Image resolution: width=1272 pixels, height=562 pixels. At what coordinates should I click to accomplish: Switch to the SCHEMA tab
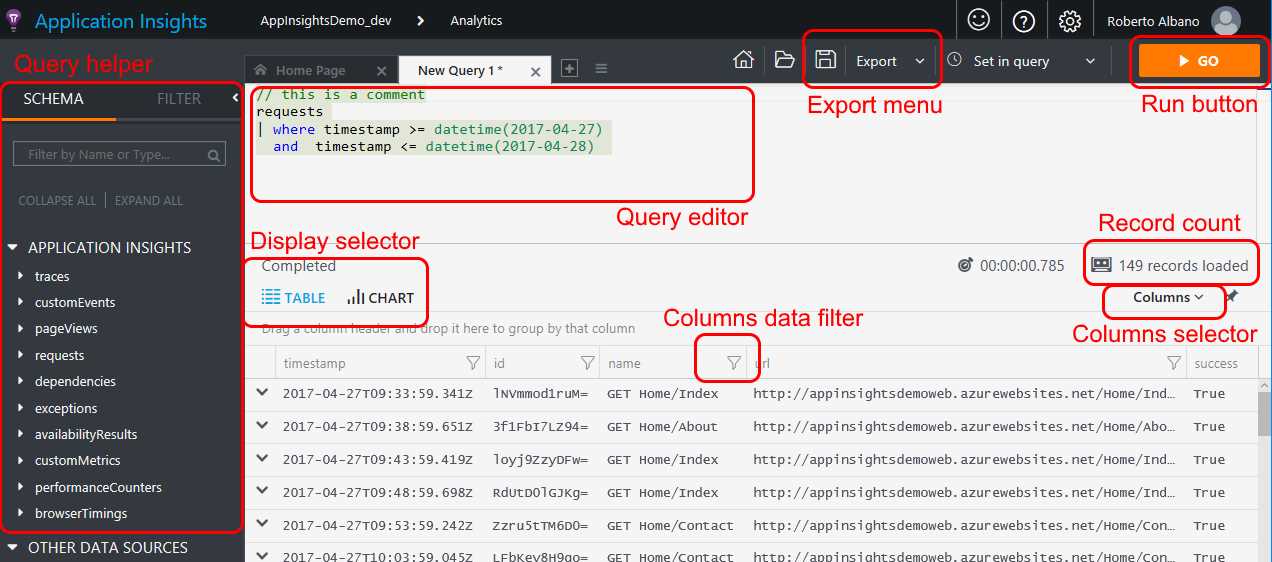(54, 99)
